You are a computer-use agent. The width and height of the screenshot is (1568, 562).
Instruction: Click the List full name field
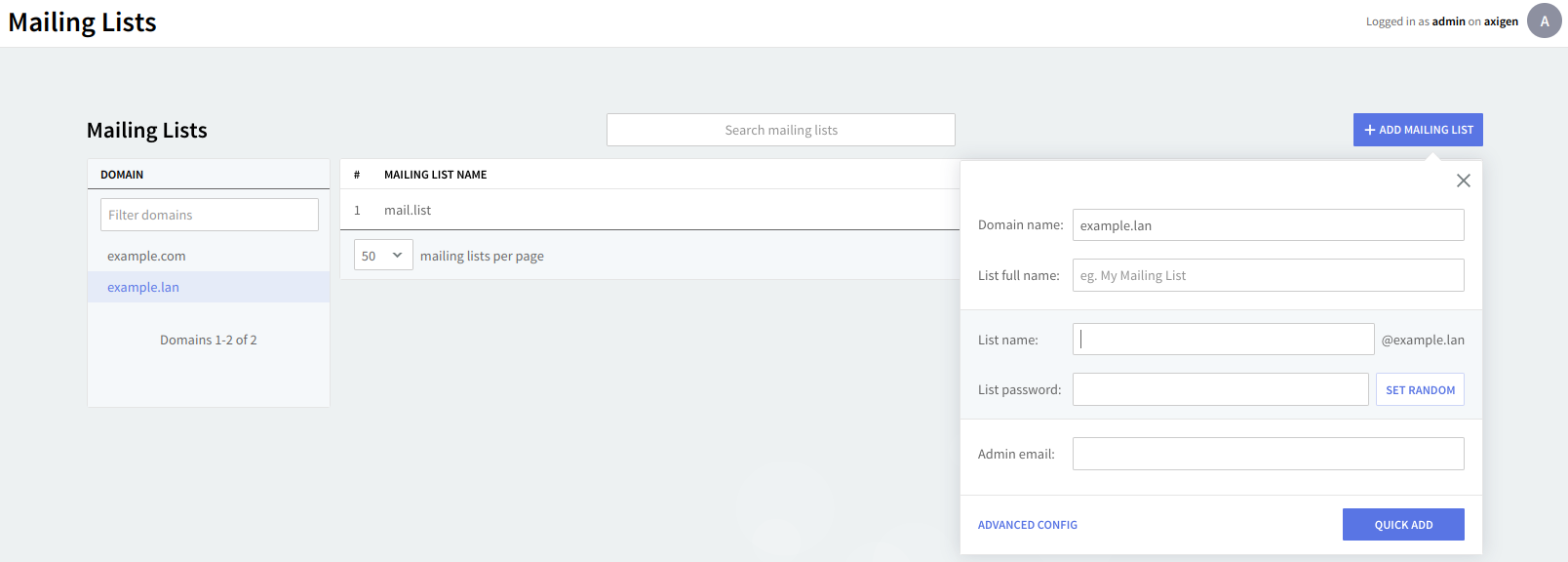[x=1268, y=275]
